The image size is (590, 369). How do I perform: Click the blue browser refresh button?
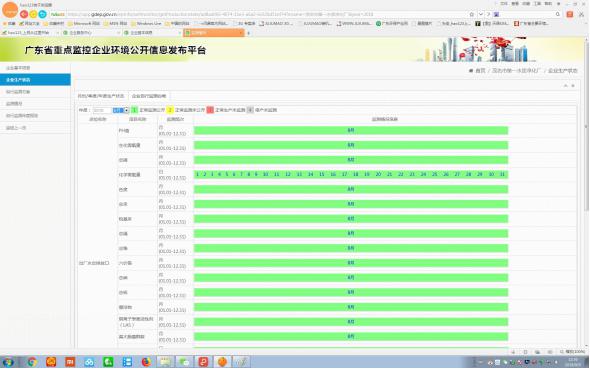click(x=43, y=14)
